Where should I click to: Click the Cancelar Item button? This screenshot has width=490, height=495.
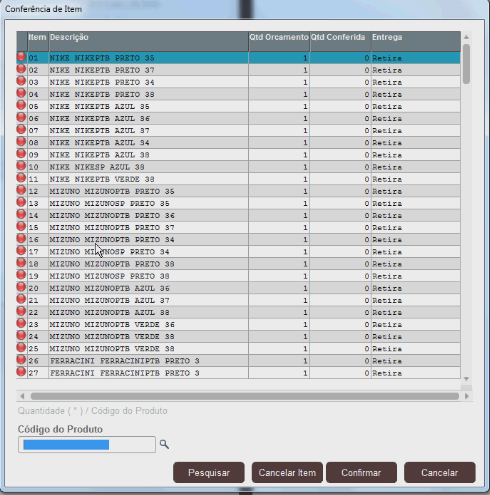point(287,472)
